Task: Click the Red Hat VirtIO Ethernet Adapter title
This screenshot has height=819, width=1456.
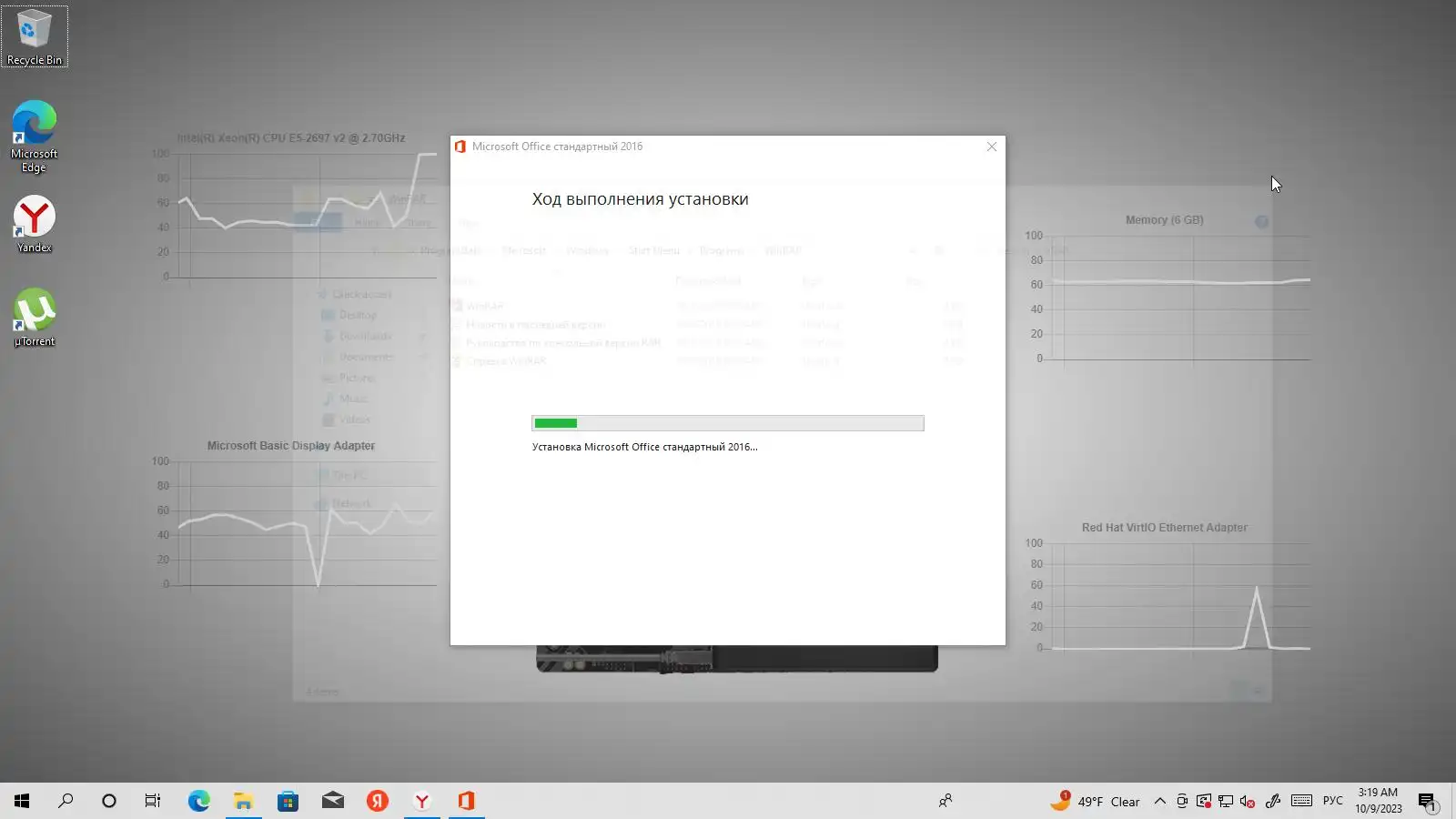Action: click(1164, 528)
